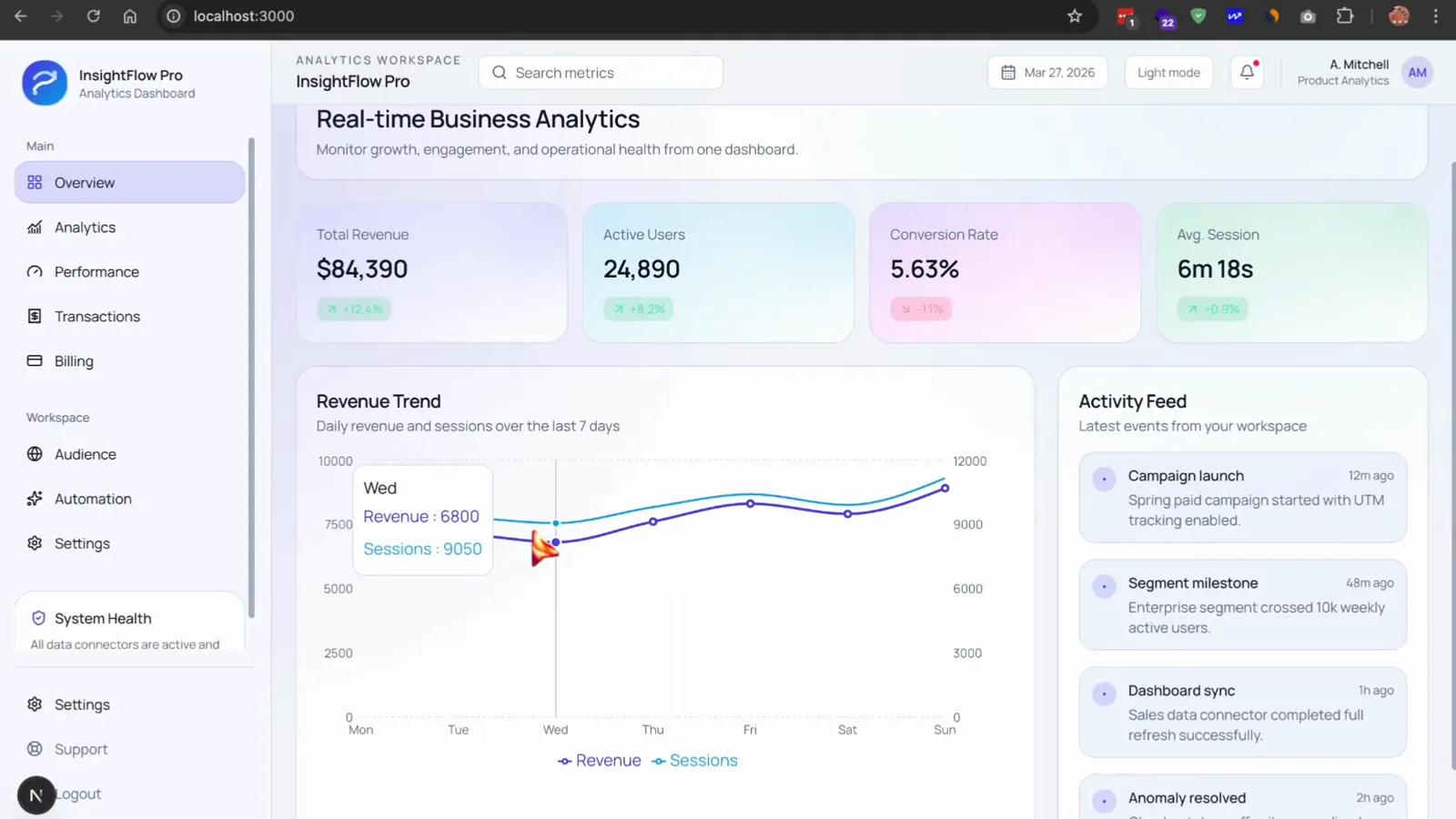Click the search magnifier icon

pyautogui.click(x=500, y=73)
